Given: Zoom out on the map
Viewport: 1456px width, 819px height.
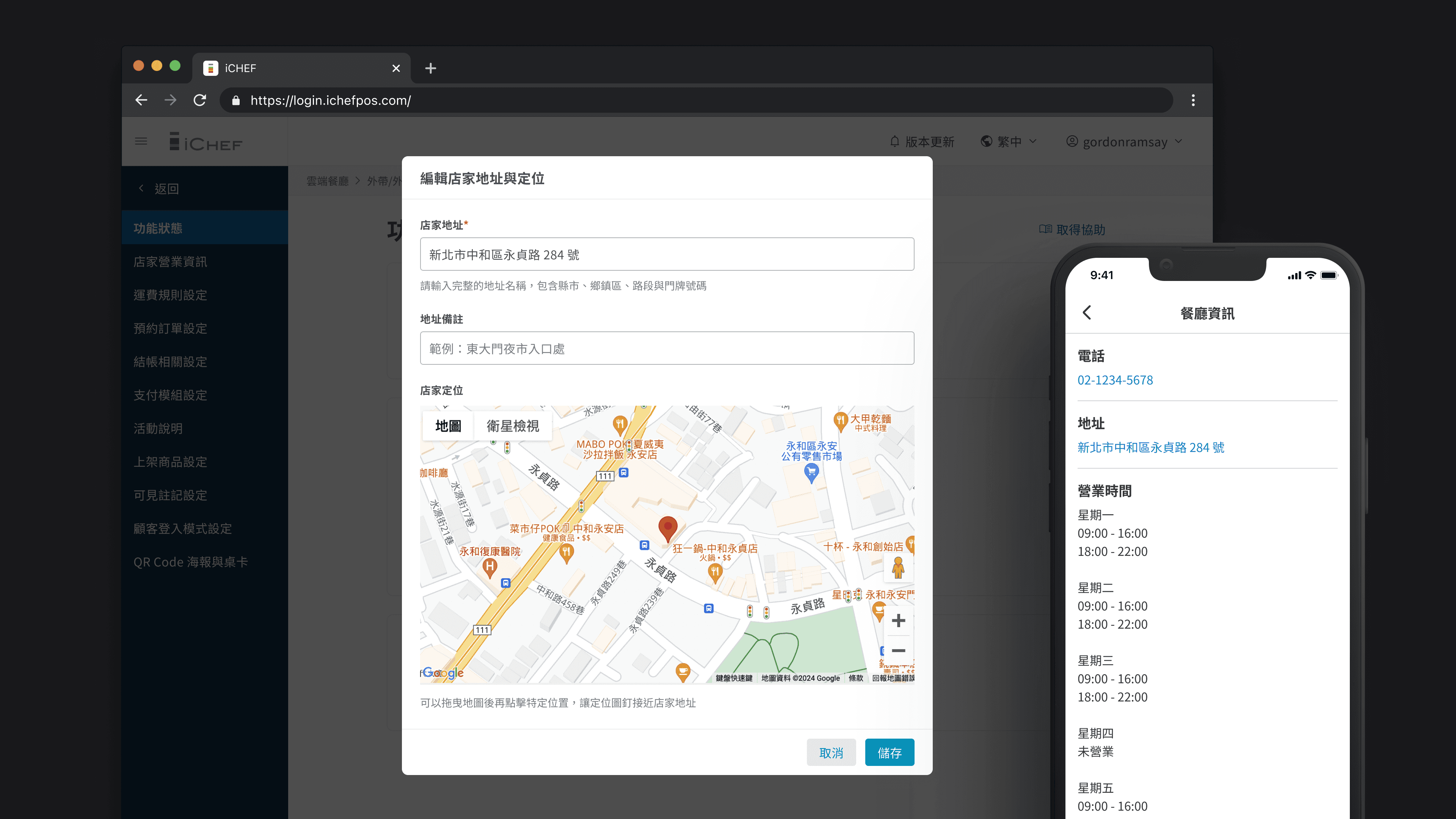Looking at the screenshot, I should tap(898, 651).
